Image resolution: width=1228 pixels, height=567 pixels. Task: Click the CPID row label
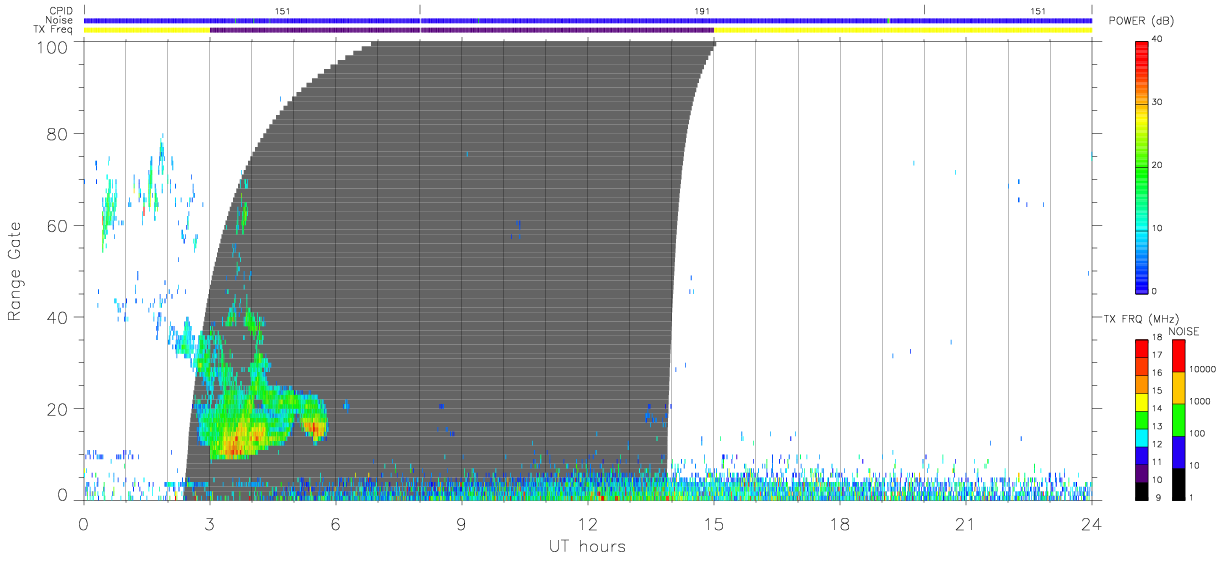pyautogui.click(x=62, y=11)
